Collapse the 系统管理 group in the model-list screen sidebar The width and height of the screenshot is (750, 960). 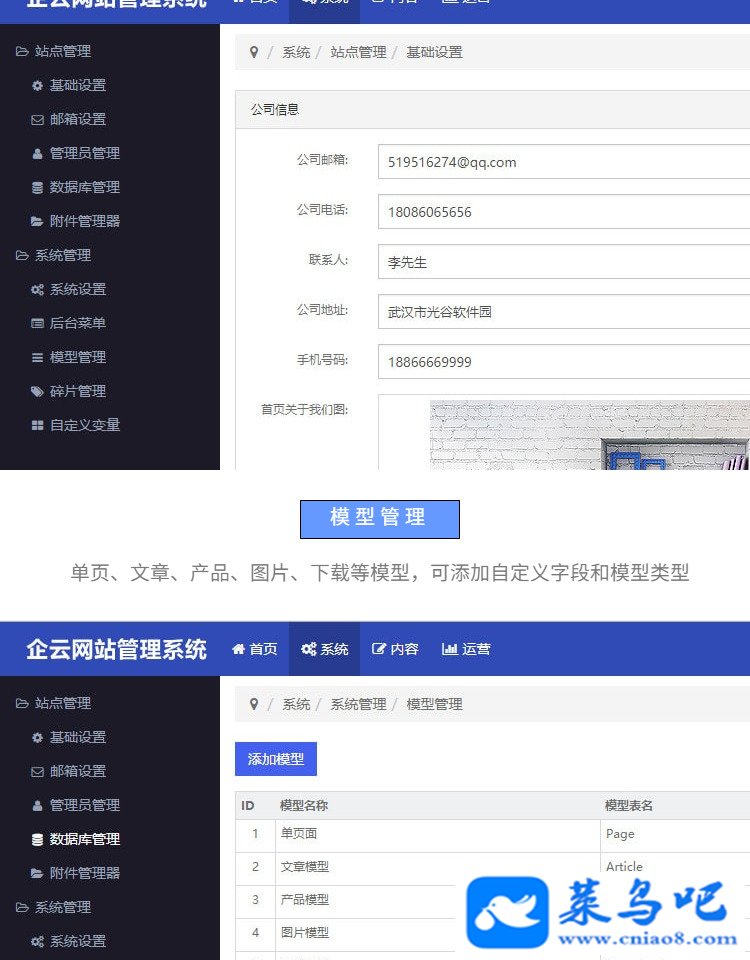coord(54,907)
